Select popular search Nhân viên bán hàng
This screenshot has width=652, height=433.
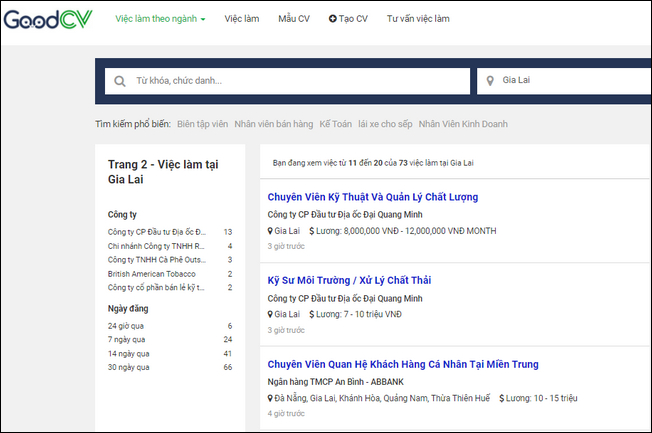click(x=274, y=124)
